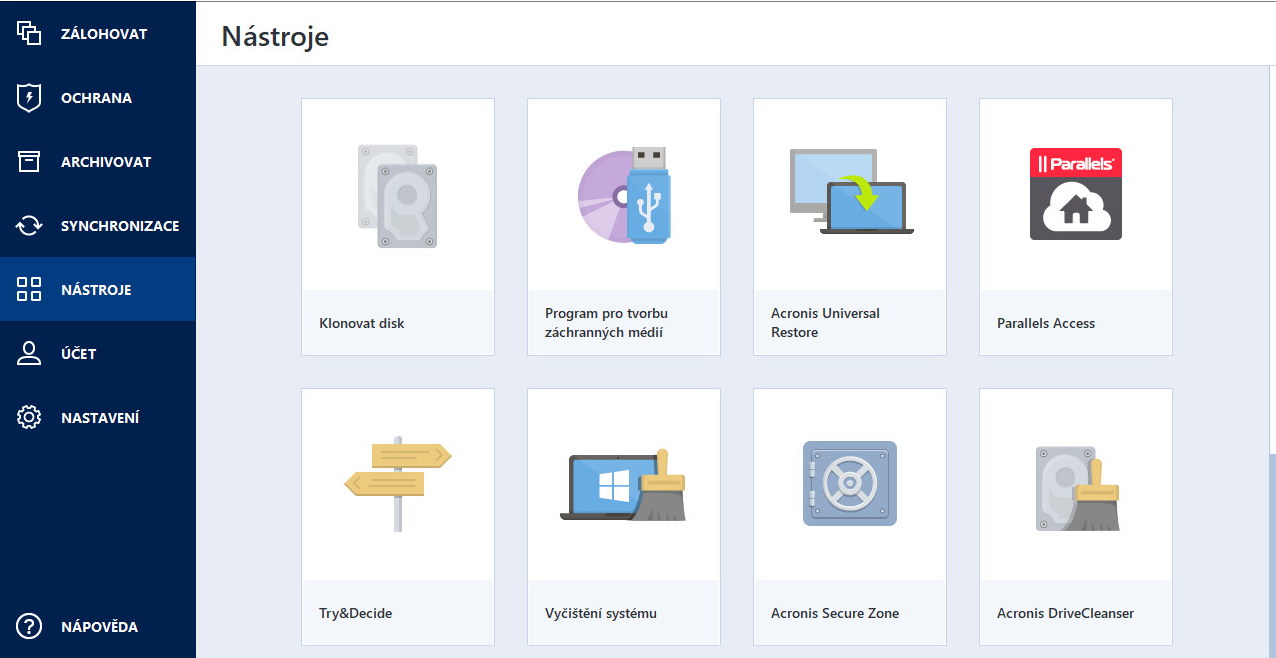Click the Vyčištění systému label
1276x658 pixels.
coord(601,613)
